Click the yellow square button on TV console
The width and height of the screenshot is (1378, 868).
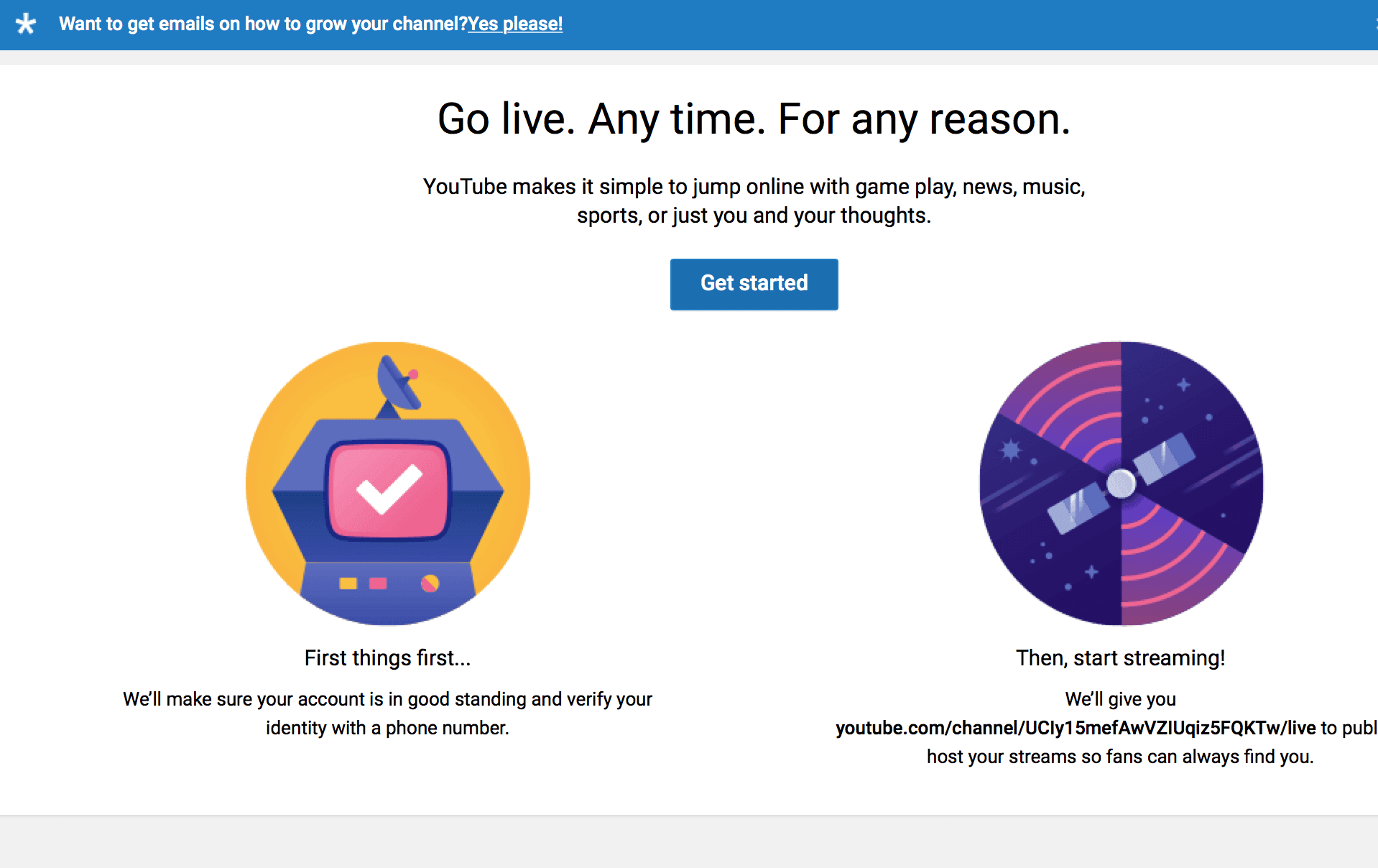coord(348,583)
